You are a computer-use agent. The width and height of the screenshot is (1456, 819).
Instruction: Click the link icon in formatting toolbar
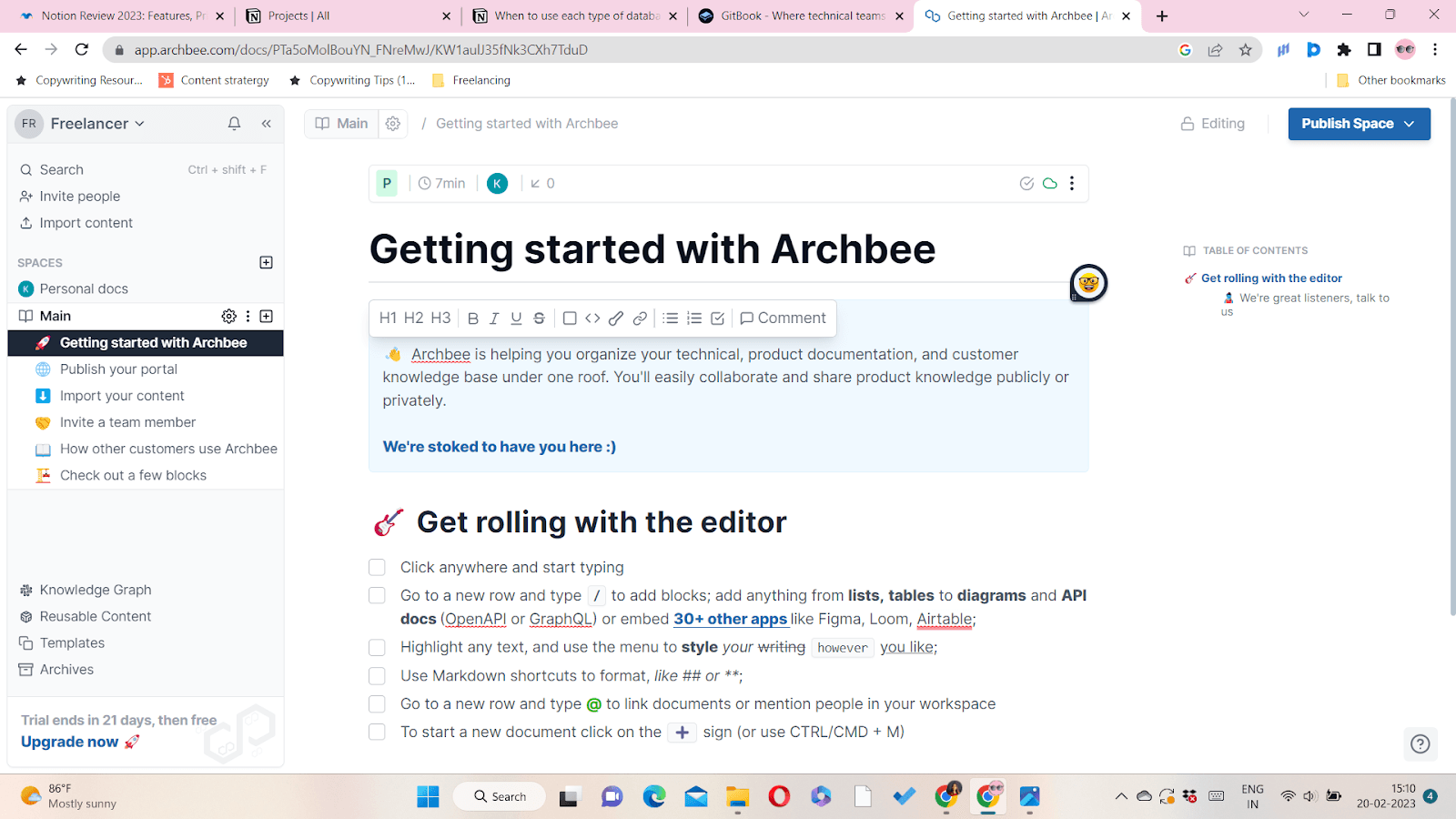[640, 318]
